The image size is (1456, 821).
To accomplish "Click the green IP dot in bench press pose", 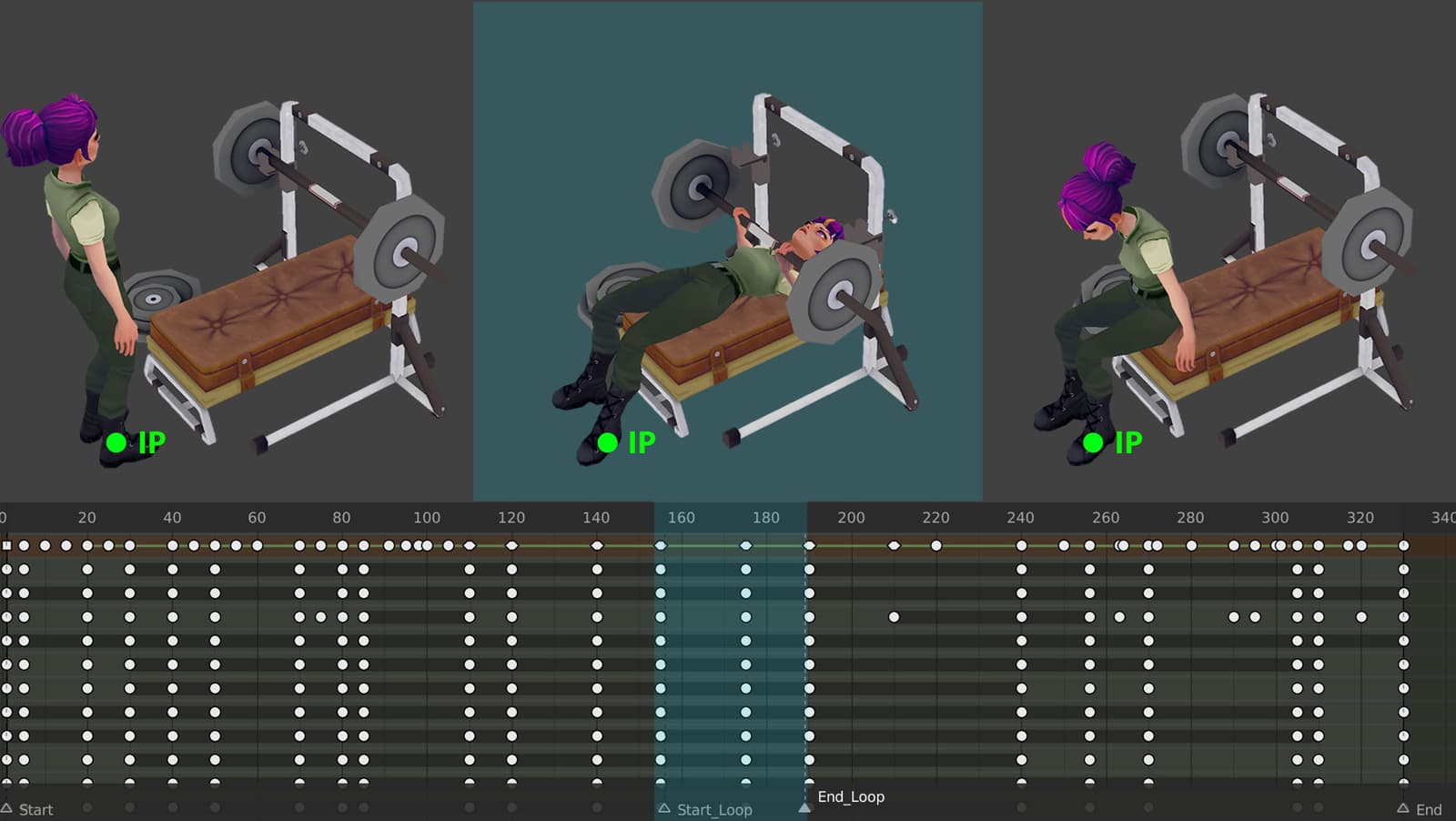I will [607, 442].
